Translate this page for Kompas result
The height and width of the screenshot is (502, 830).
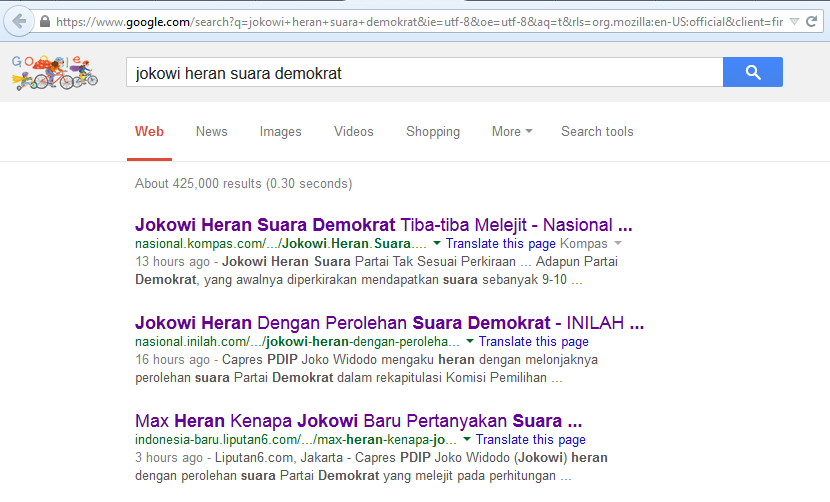tap(500, 244)
